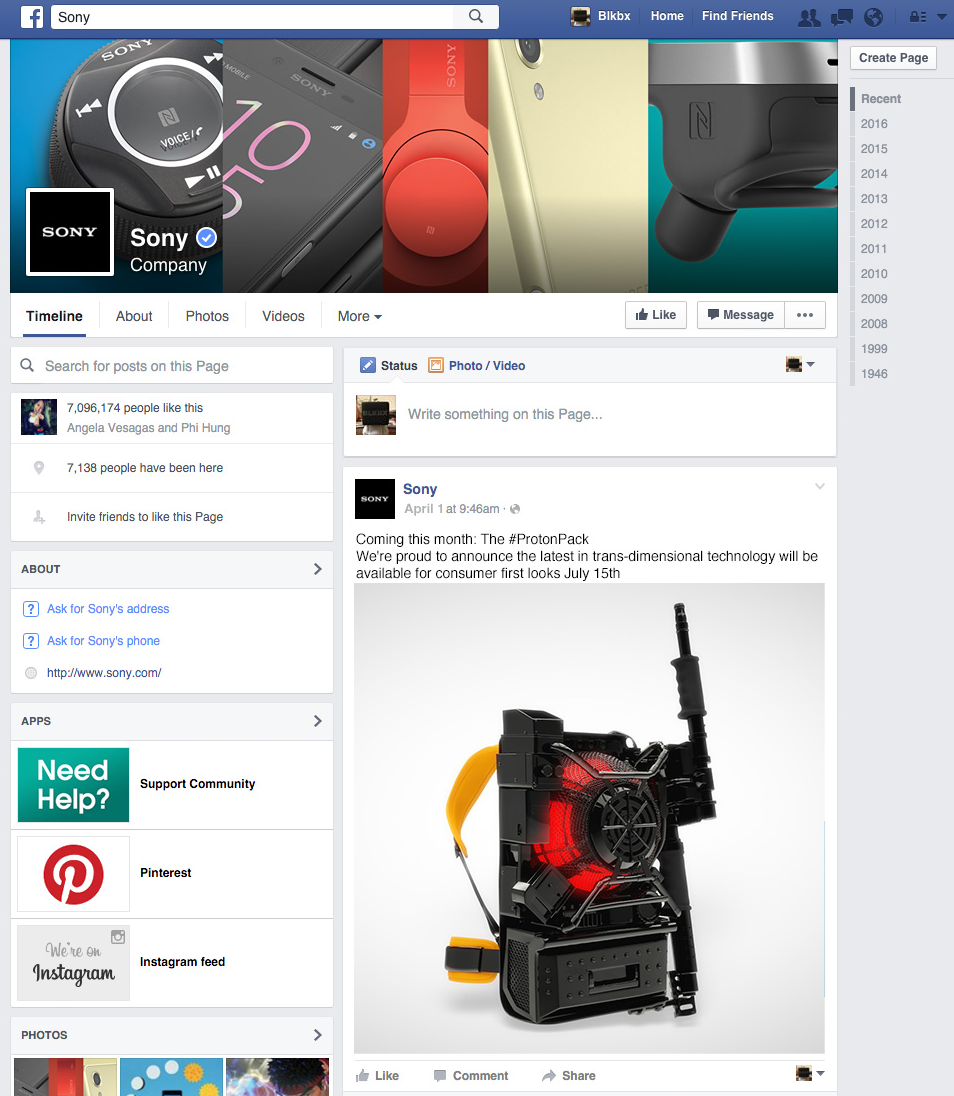The image size is (954, 1096).
Task: Jump to 2011 in the timeline
Action: 874,249
